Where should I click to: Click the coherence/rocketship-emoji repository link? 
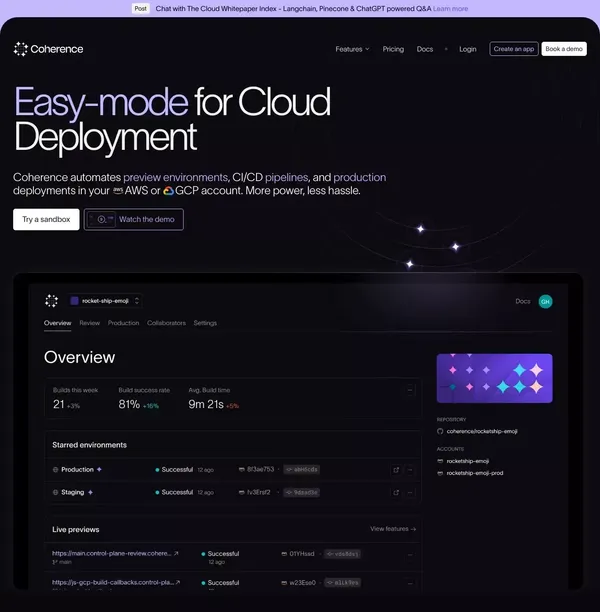pyautogui.click(x=482, y=431)
